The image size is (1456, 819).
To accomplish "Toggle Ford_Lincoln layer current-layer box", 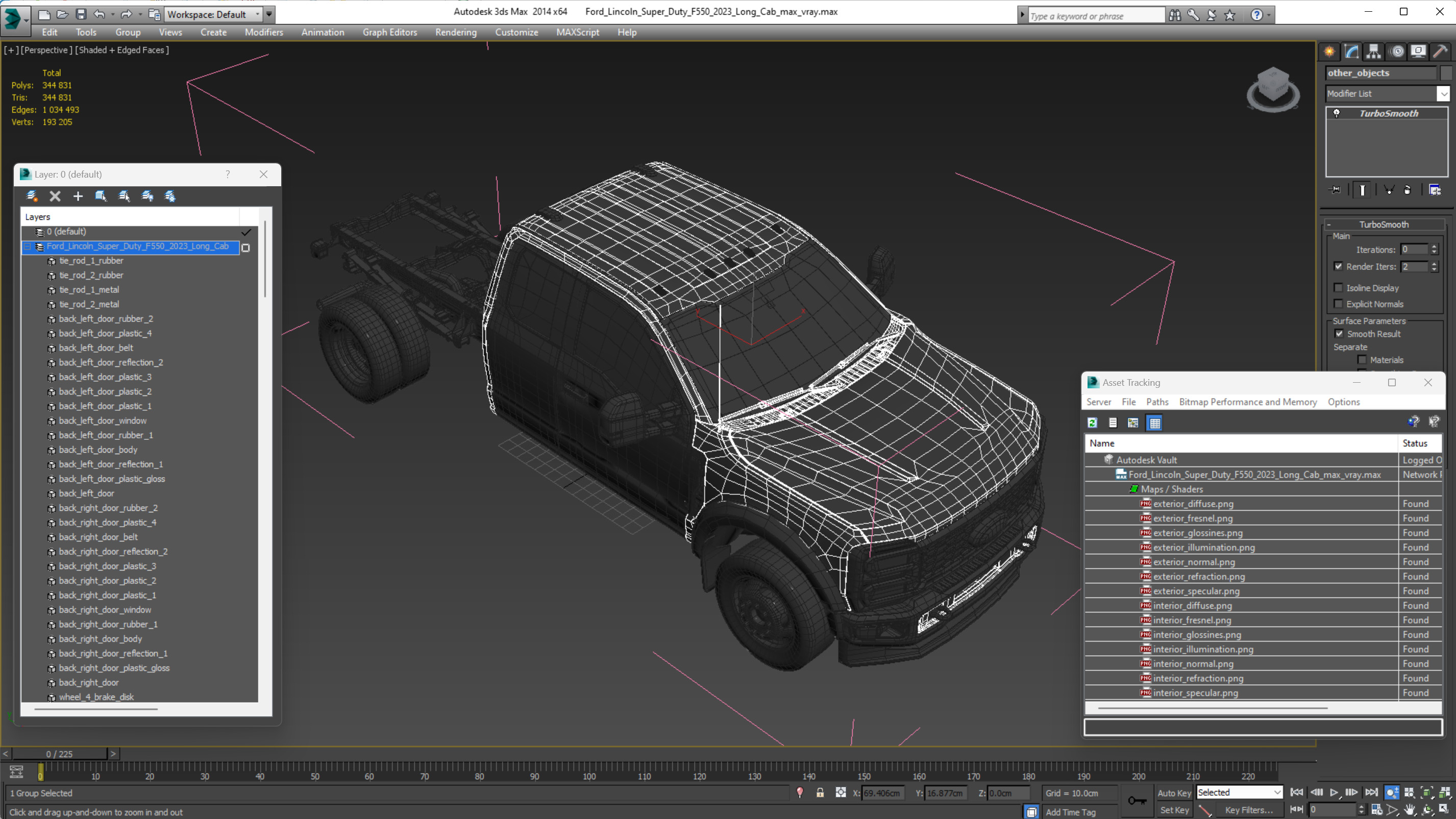I will coord(245,247).
